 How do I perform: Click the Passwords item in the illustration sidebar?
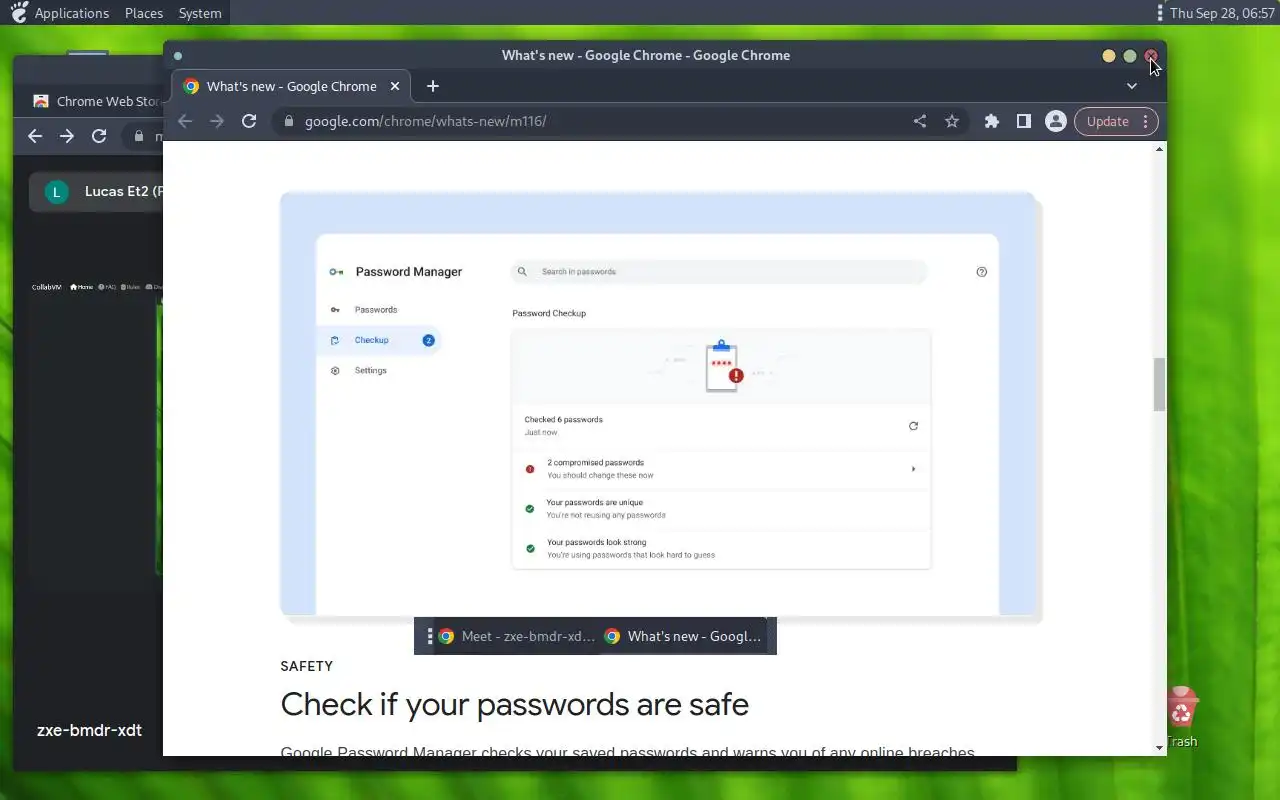pyautogui.click(x=375, y=310)
